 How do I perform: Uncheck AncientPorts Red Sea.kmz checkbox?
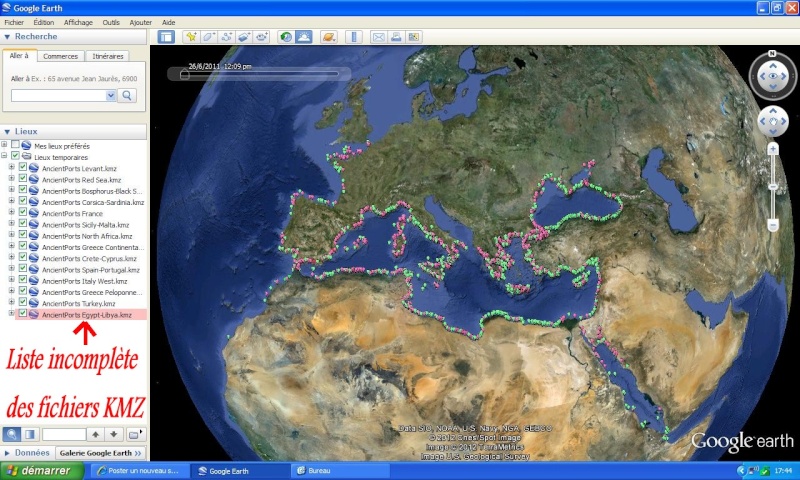[22, 179]
